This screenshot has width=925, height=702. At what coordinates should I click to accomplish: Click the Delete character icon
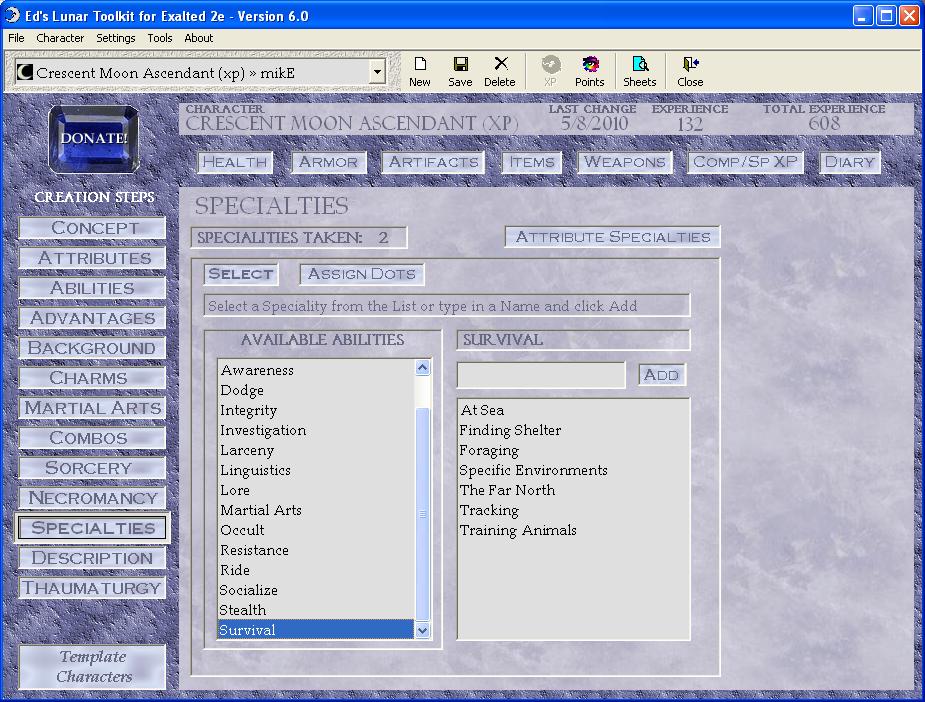500,71
